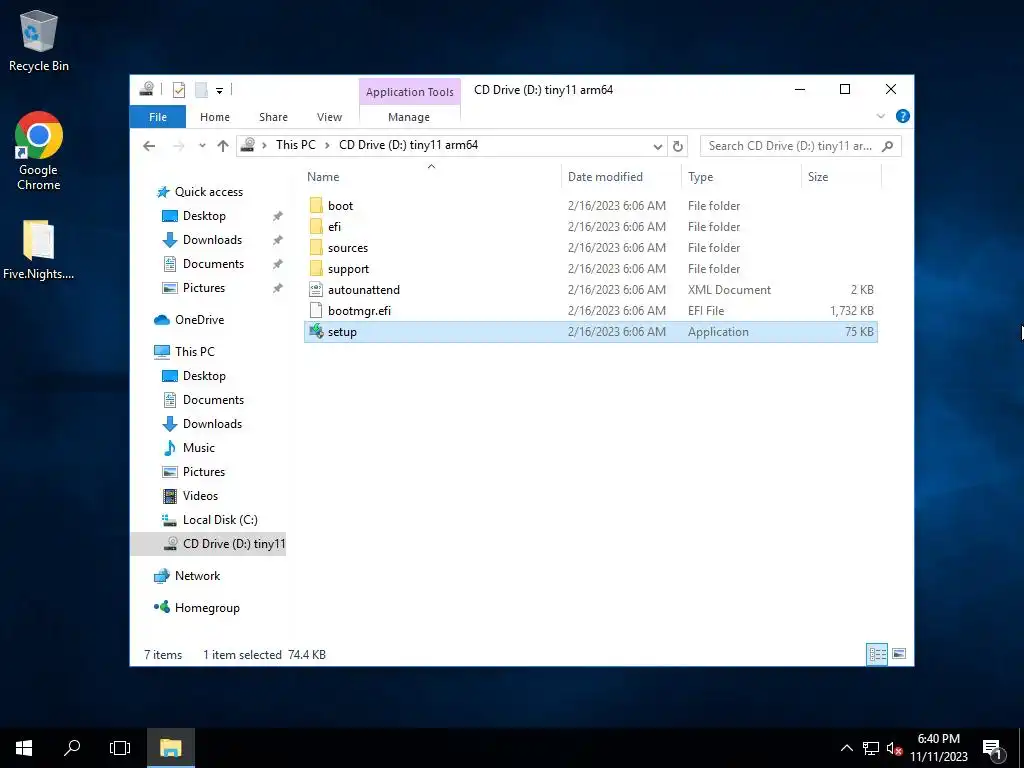
Task: Open the recent locations dropdown arrow
Action: point(202,146)
